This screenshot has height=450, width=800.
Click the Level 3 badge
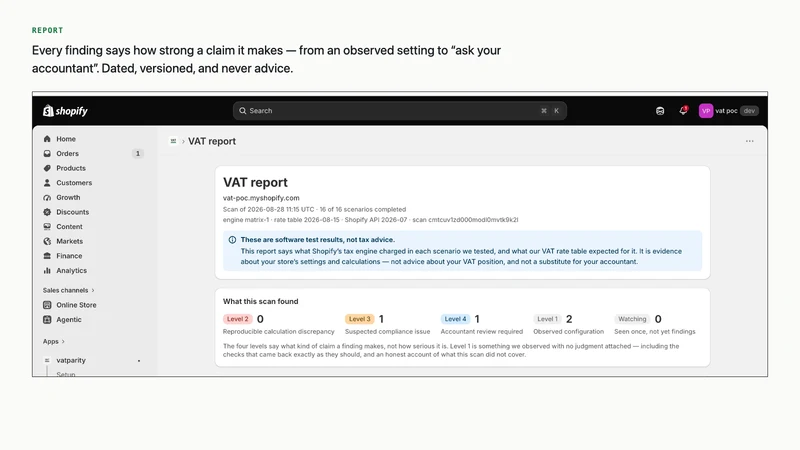pyautogui.click(x=360, y=319)
